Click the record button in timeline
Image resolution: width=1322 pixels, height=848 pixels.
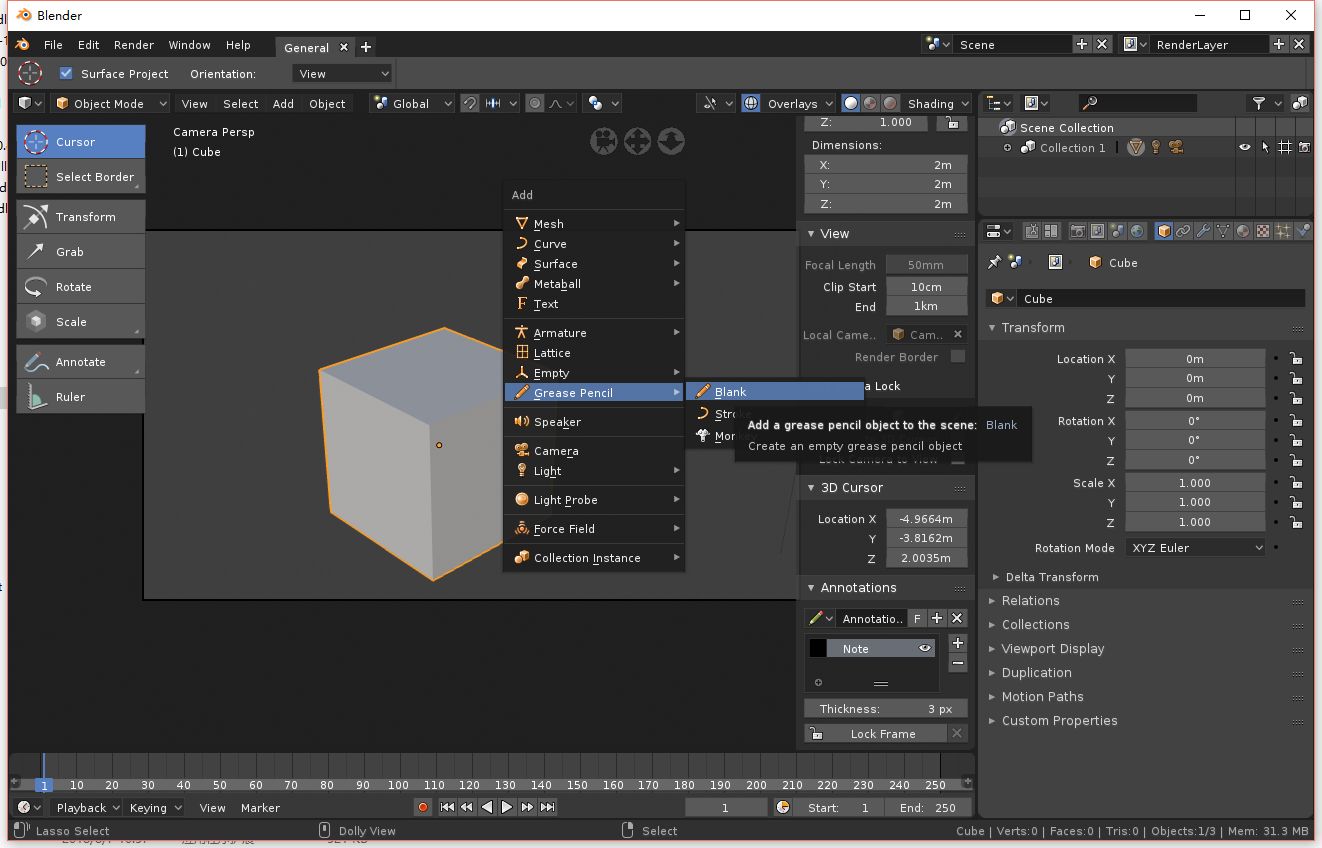pos(423,808)
